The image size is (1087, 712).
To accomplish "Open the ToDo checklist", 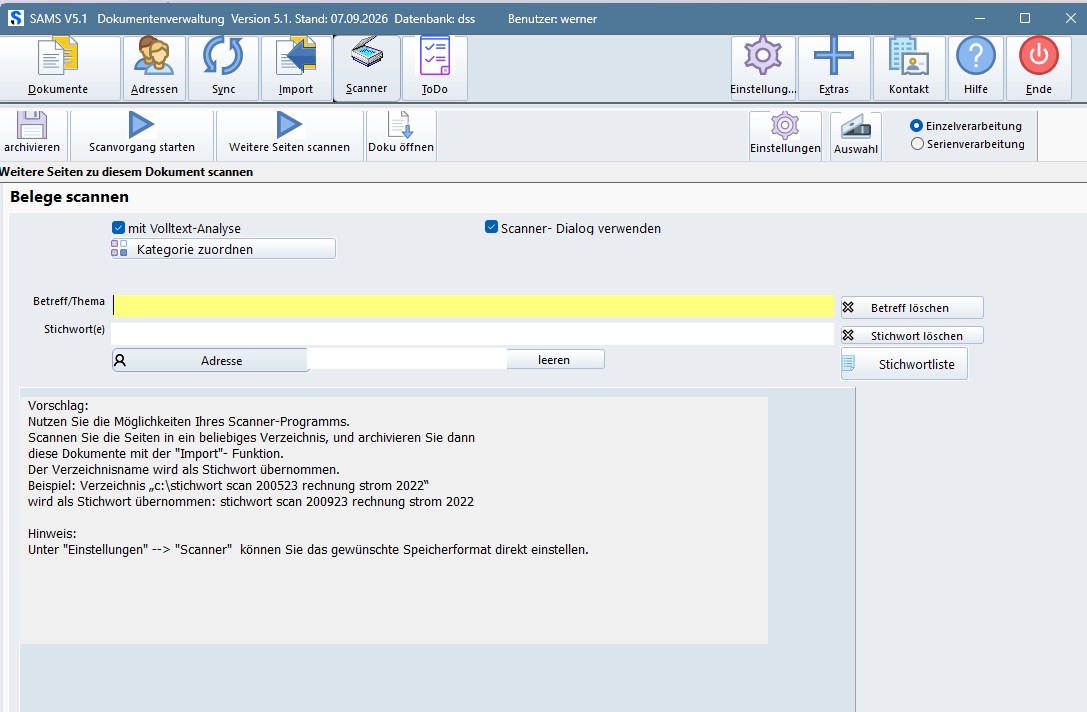I will (x=435, y=68).
